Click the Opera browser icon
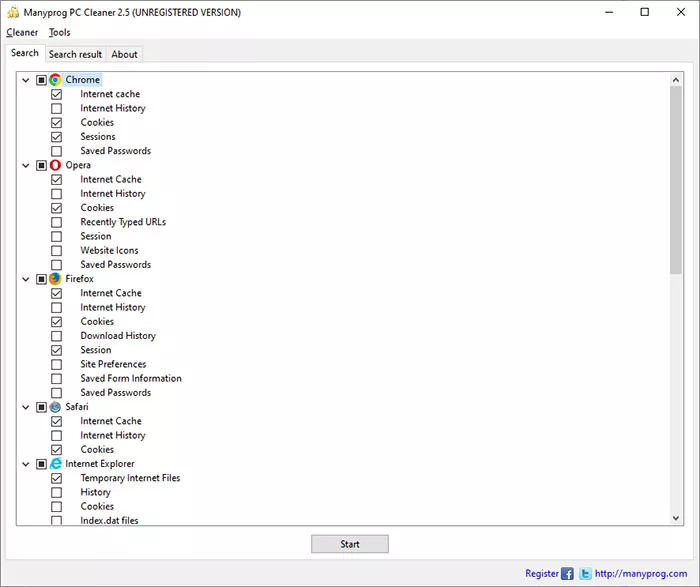This screenshot has width=700, height=587. (55, 165)
